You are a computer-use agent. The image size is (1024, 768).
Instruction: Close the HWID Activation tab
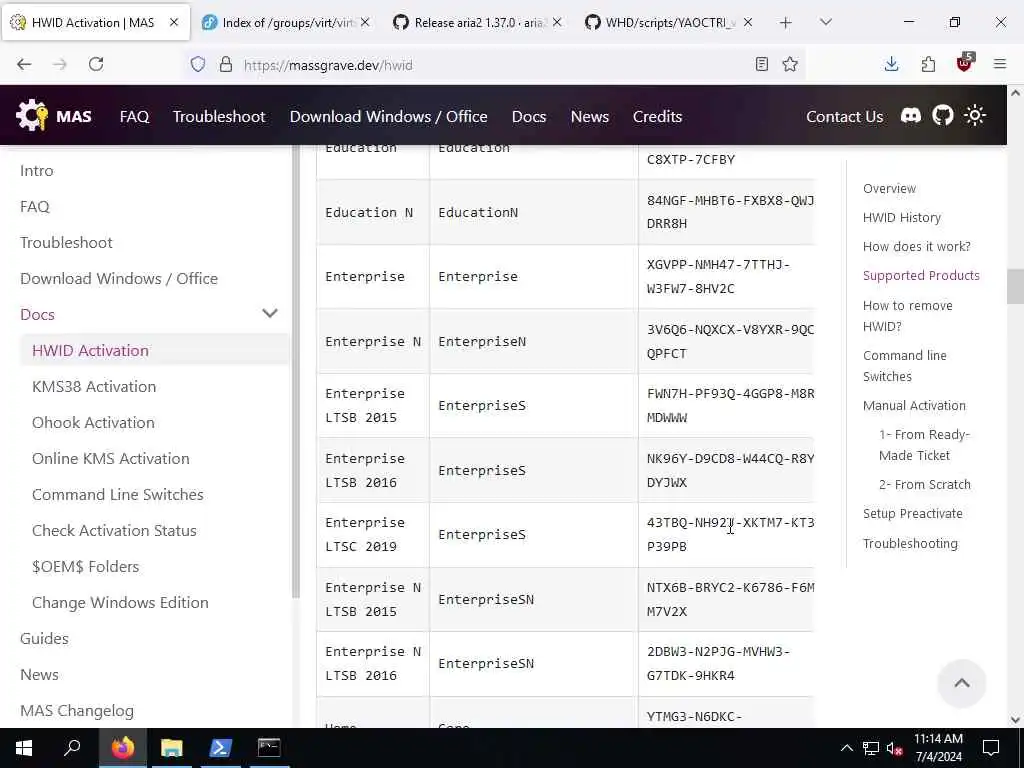(x=174, y=22)
